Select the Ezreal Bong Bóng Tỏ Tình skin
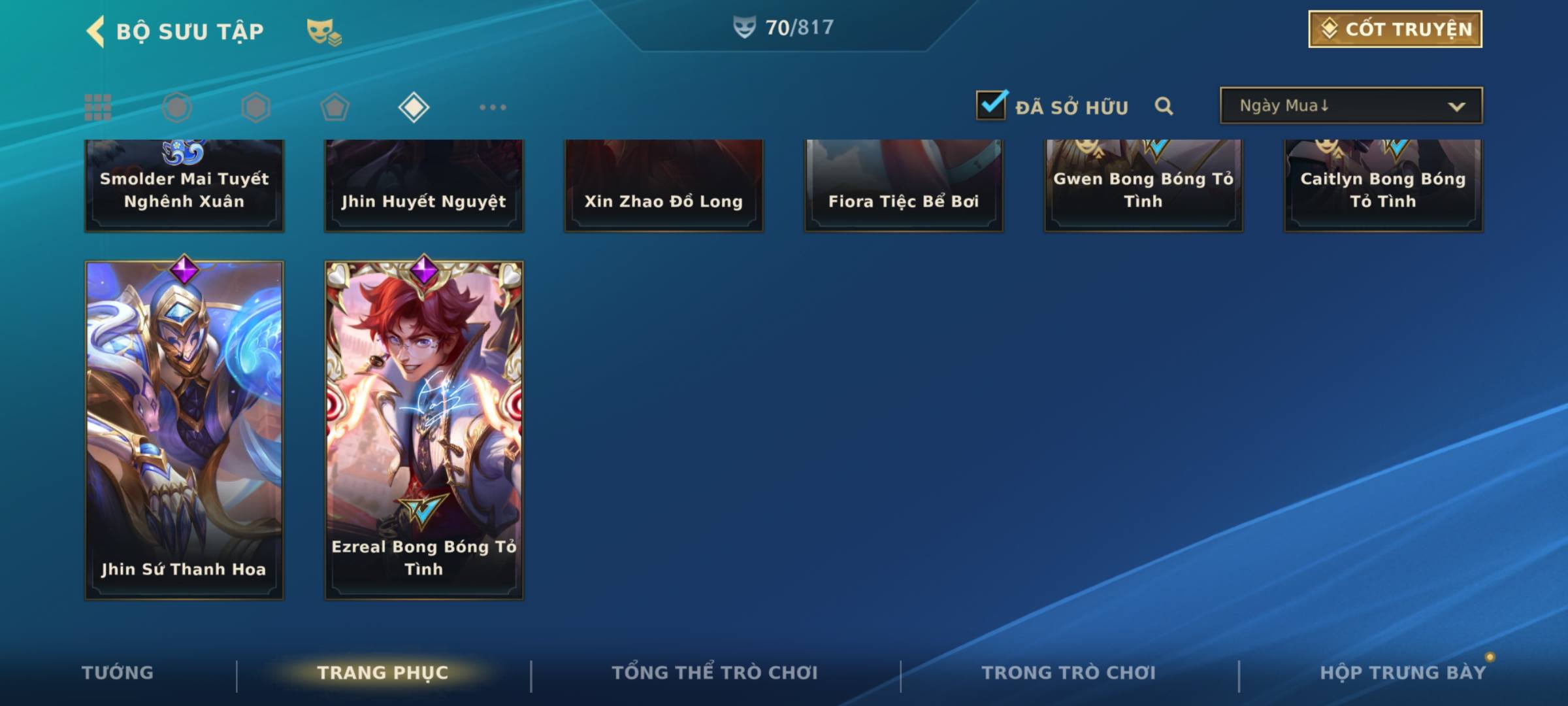The image size is (1568, 706). click(424, 430)
